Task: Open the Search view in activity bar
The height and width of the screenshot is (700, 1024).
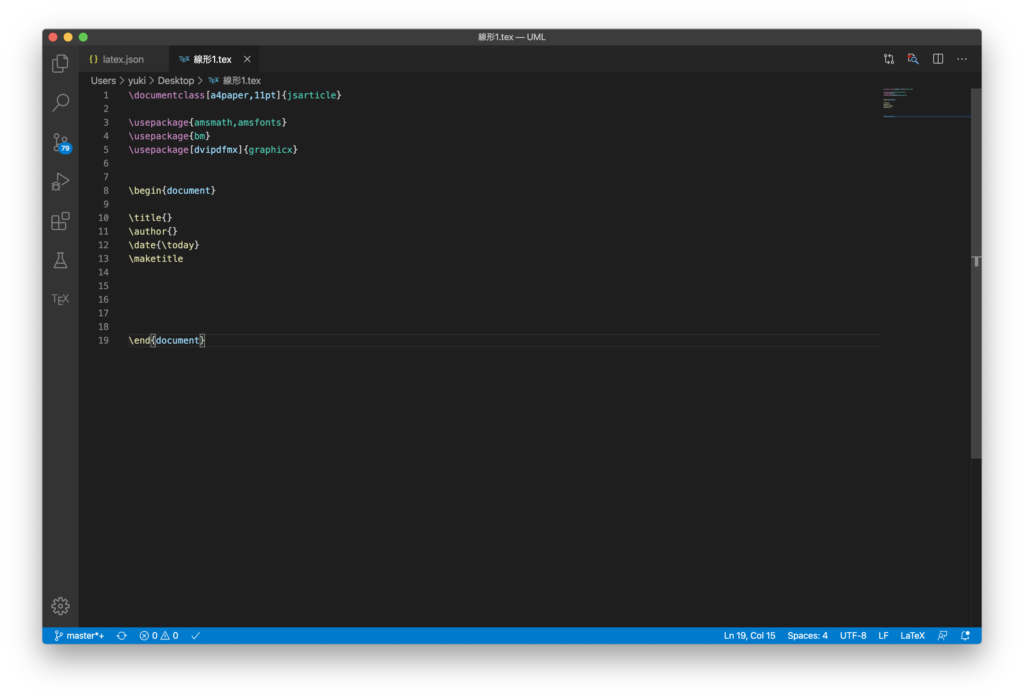Action: click(x=60, y=102)
